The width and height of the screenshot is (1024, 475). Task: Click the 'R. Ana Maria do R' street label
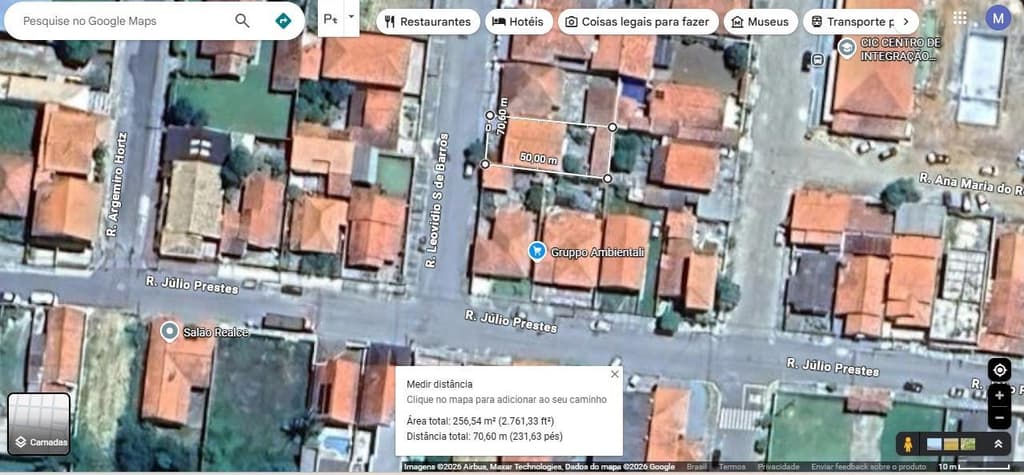point(971,184)
